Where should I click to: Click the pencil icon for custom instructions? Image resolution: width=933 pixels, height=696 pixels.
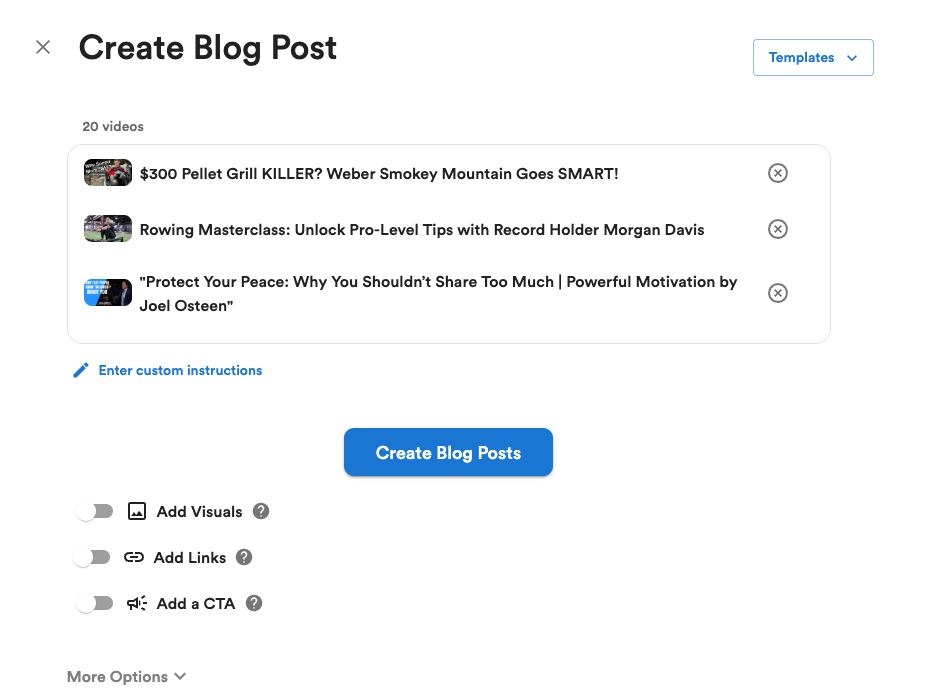(x=81, y=371)
